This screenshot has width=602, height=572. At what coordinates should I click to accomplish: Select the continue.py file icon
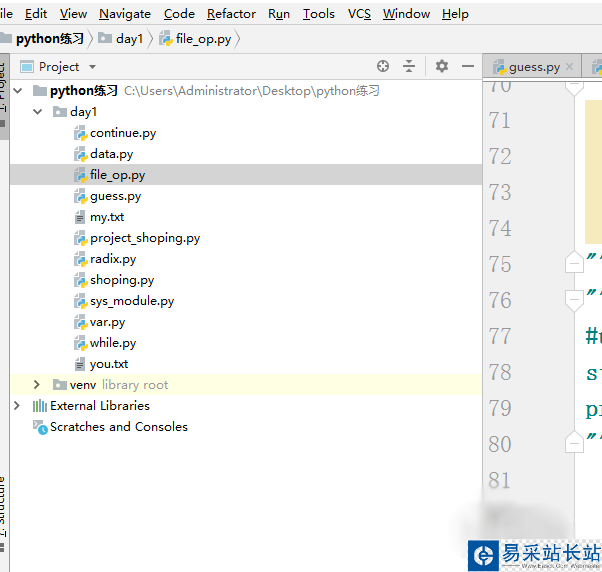click(80, 133)
